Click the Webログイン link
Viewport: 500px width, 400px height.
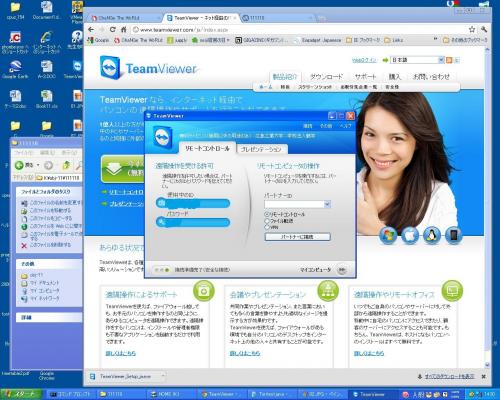pyautogui.click(x=364, y=60)
